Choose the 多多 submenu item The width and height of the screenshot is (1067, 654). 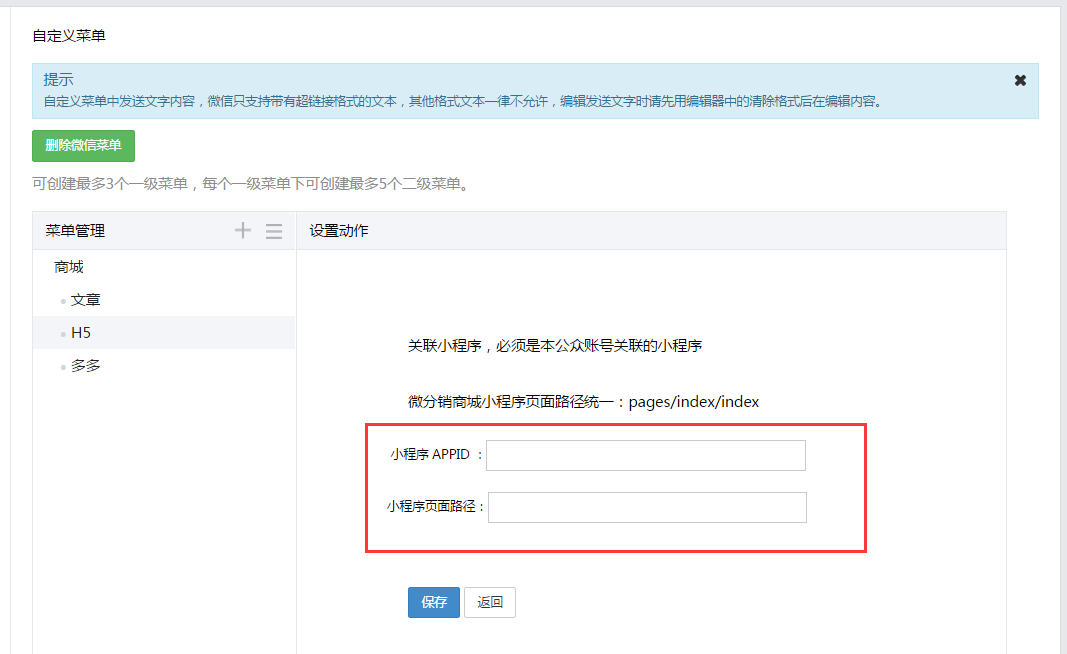[x=85, y=366]
